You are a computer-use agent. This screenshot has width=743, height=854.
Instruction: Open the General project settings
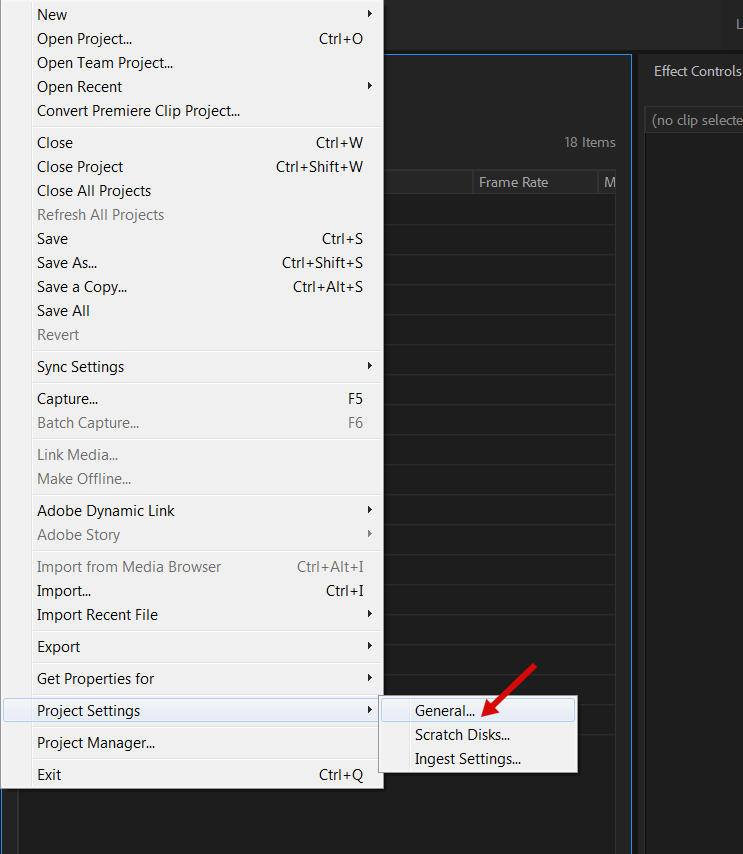[445, 711]
